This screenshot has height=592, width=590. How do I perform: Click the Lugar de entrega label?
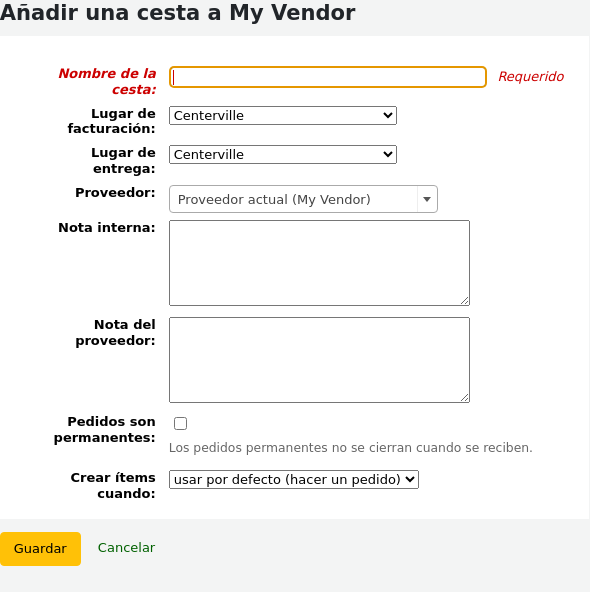(x=123, y=160)
